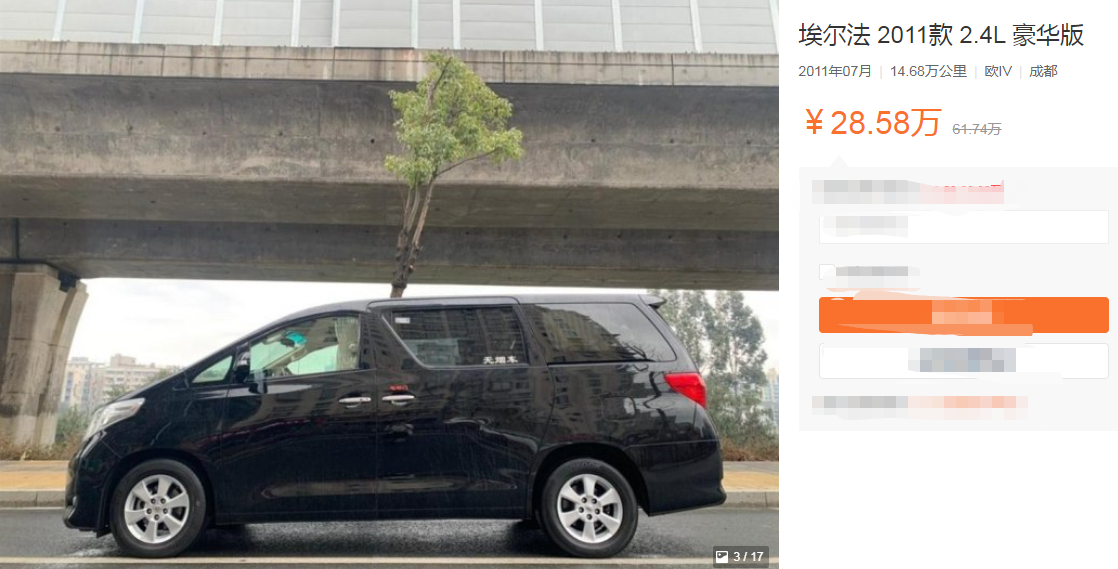
Task: Click the red tail light on the van
Action: pos(686,389)
